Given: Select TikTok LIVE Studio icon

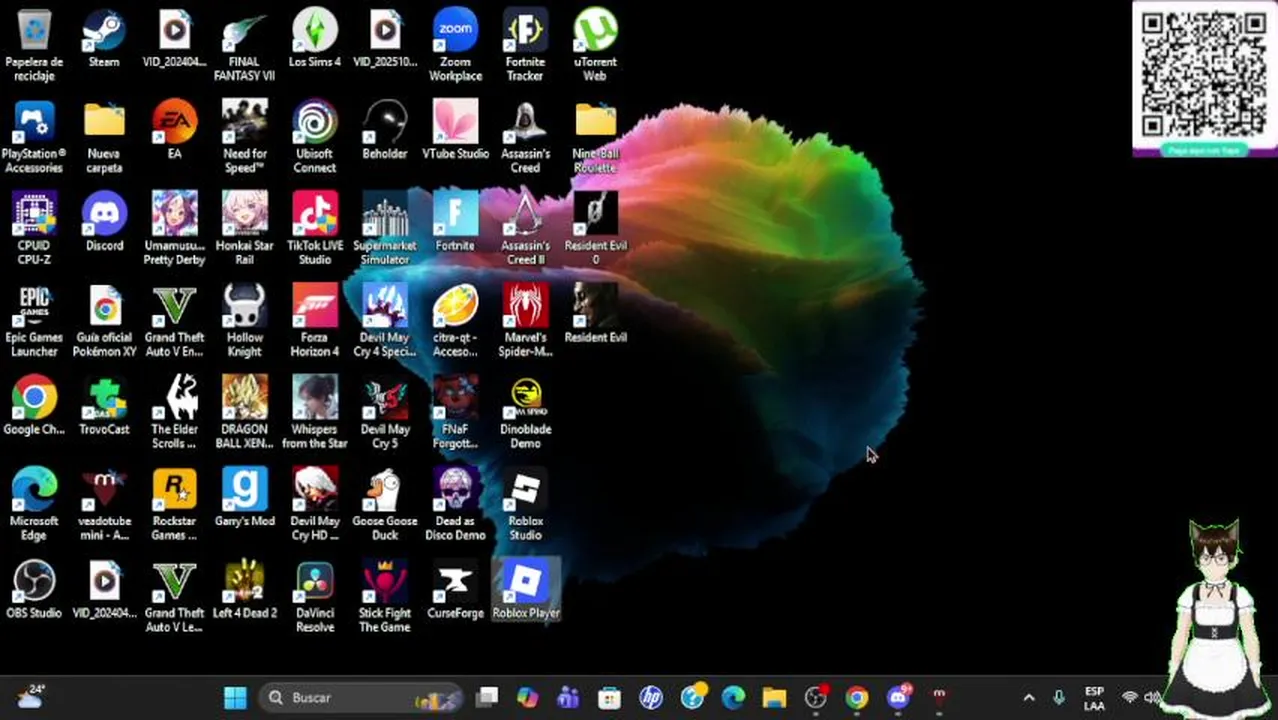Looking at the screenshot, I should (315, 230).
